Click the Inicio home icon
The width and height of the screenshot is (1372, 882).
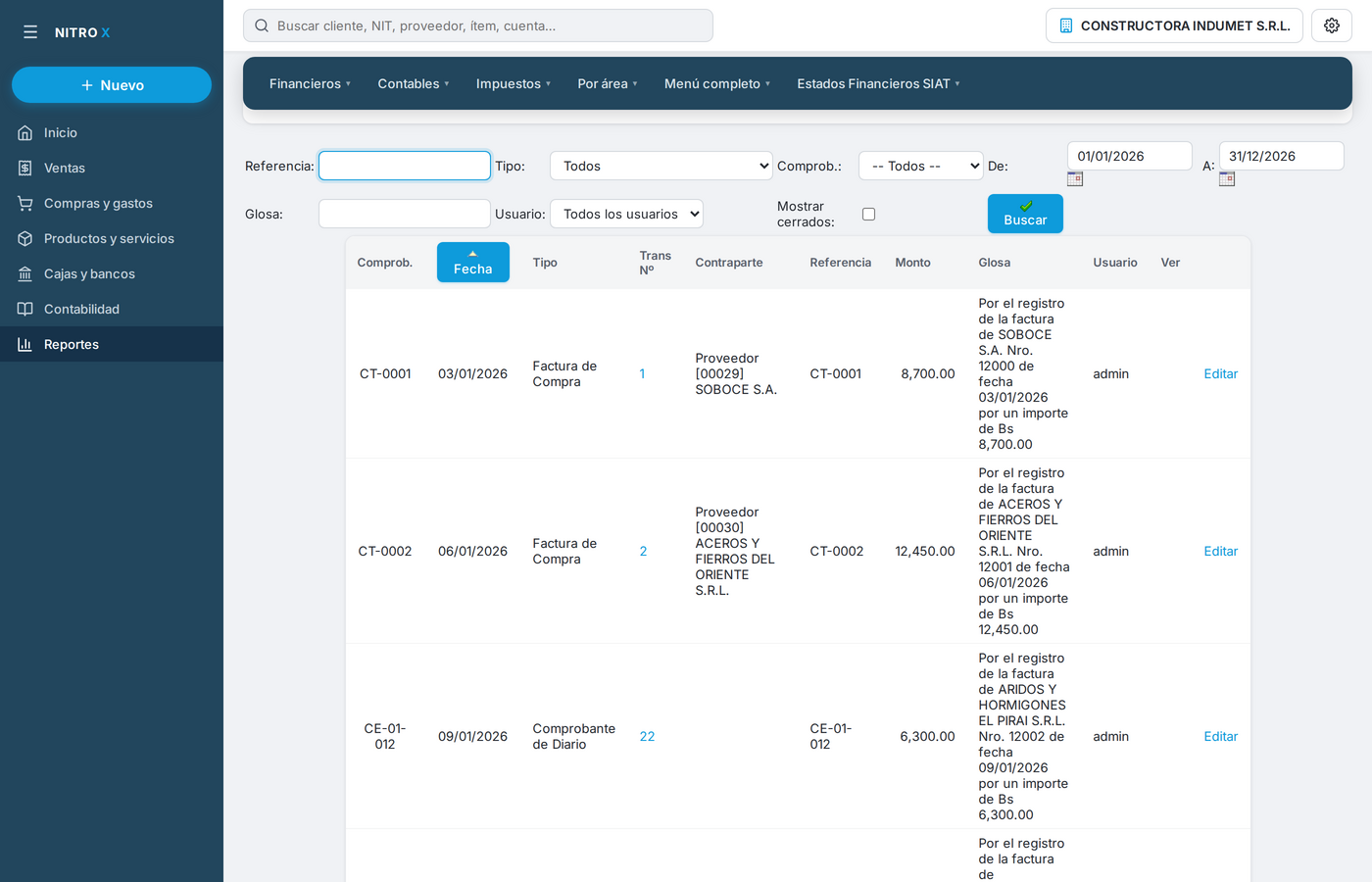[25, 132]
